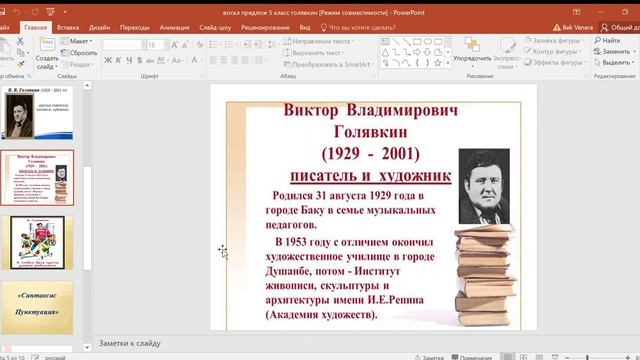Toggle text shadow S
Screen dimensions: 640x360
coord(140,60)
